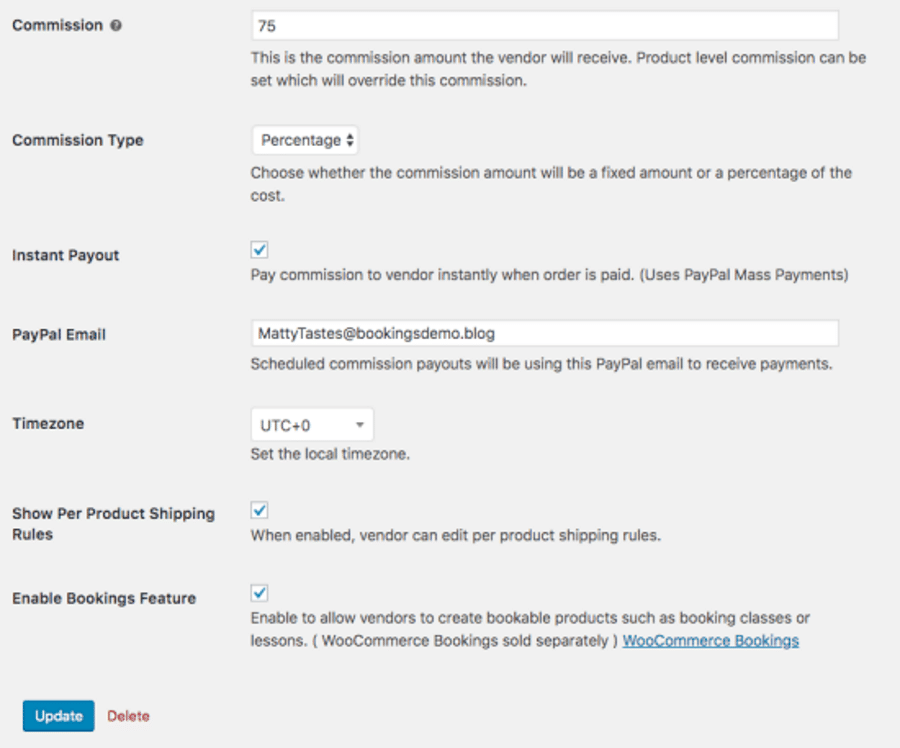Click the Timezone field label
The image size is (900, 748).
click(48, 424)
